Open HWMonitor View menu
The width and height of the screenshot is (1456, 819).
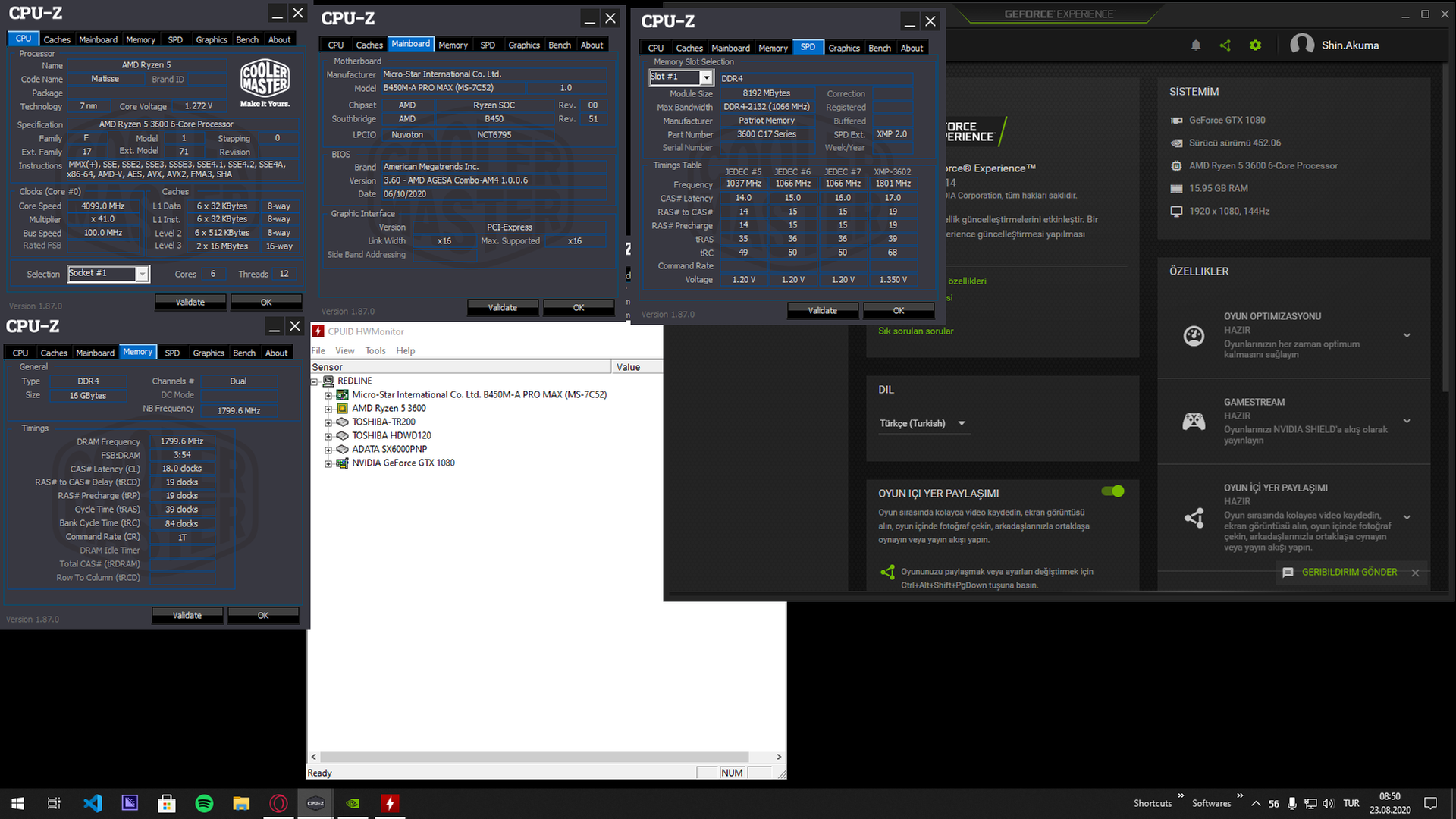pyautogui.click(x=345, y=350)
